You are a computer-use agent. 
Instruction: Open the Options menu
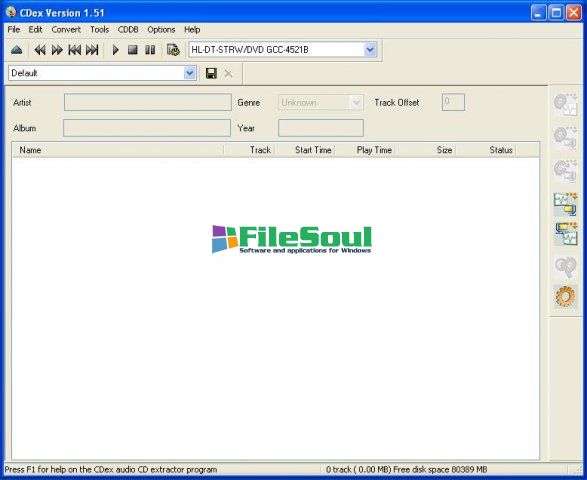[161, 30]
